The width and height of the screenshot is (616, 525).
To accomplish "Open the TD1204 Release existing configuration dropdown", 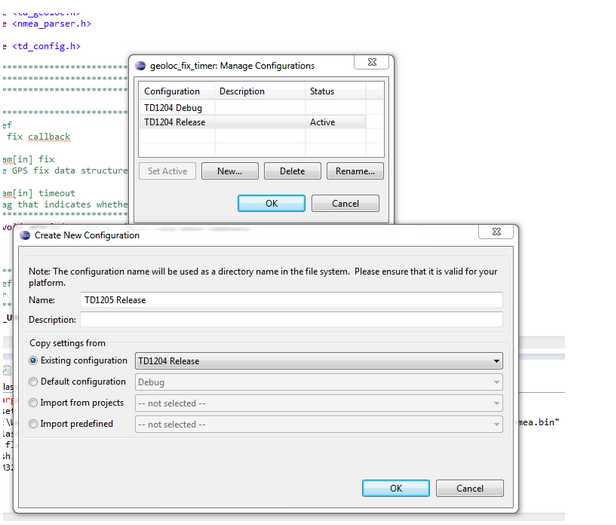I will click(x=319, y=361).
